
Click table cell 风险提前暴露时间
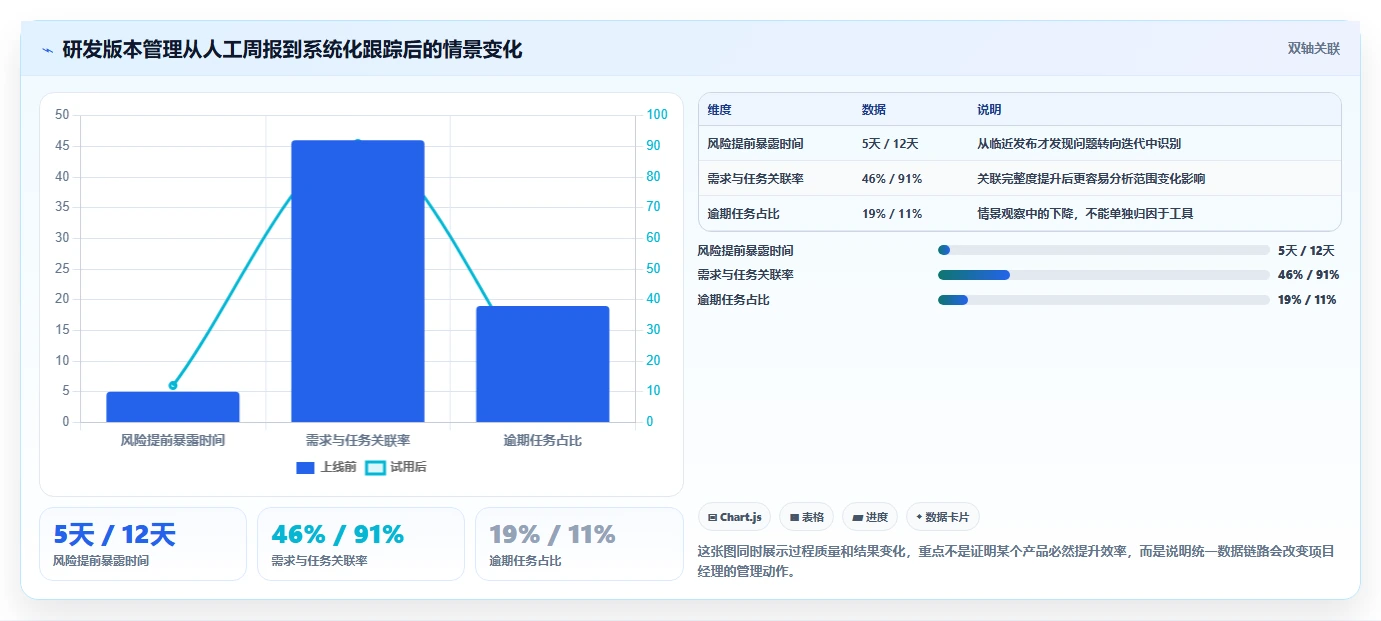pyautogui.click(x=755, y=144)
